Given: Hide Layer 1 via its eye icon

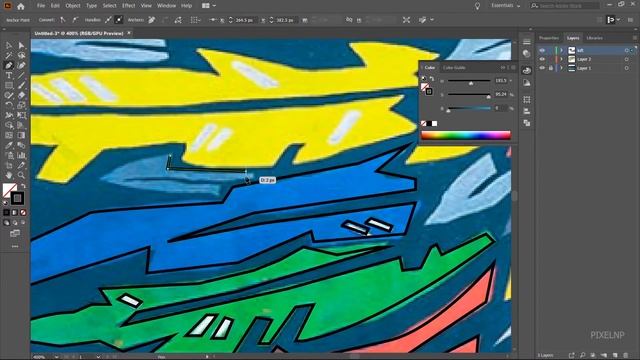Looking at the screenshot, I should (x=542, y=68).
